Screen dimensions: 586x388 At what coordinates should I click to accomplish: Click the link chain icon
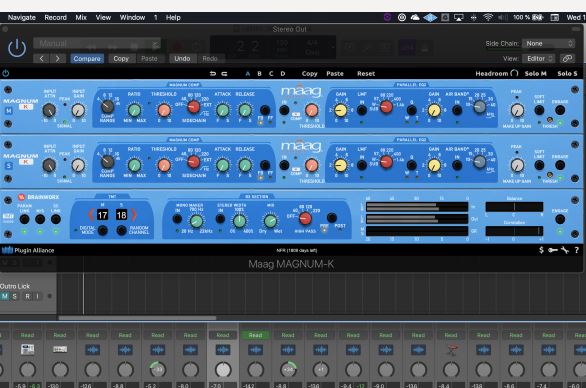[567, 58]
